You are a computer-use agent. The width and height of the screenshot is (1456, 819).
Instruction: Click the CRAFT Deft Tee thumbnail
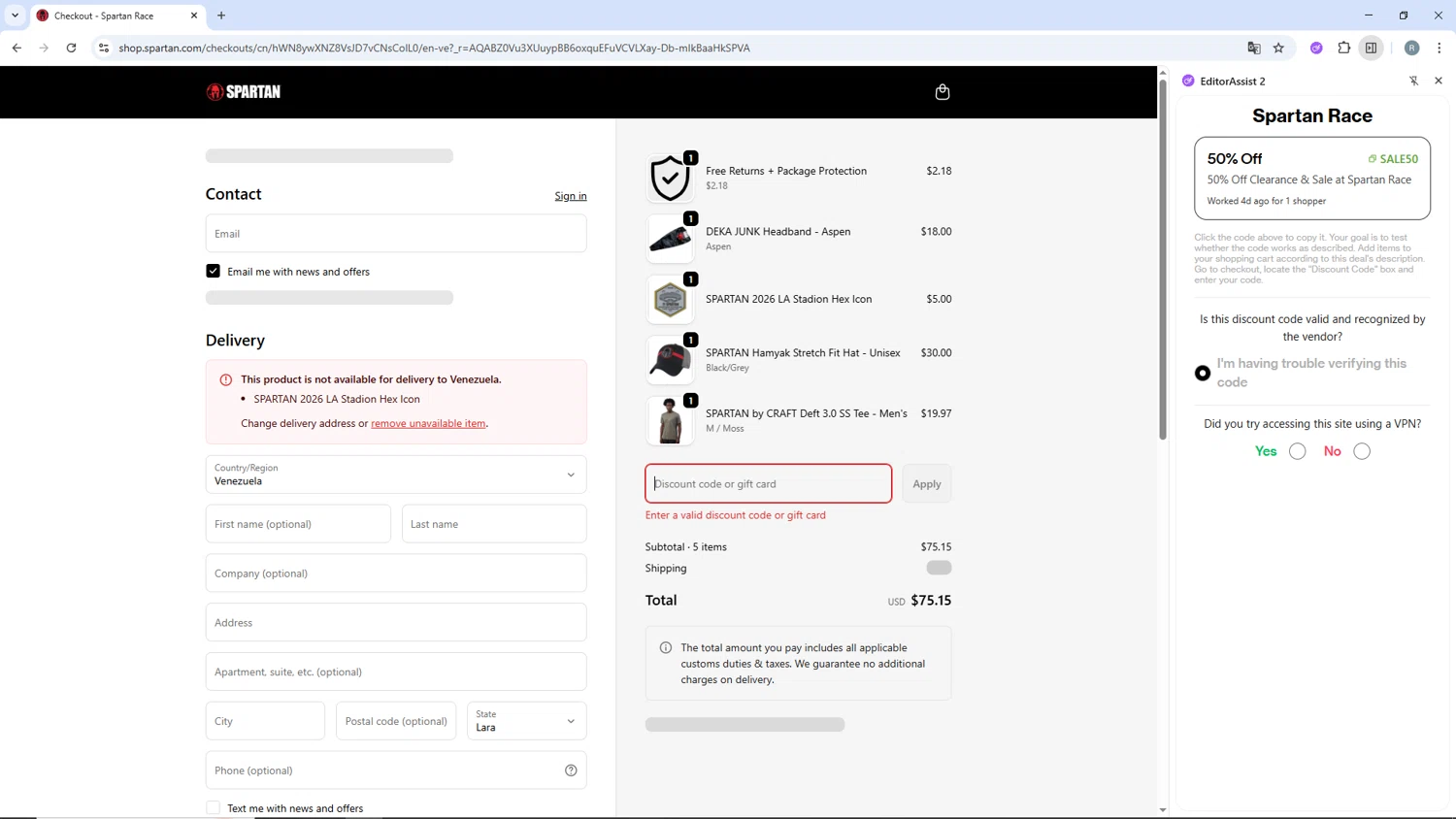tap(670, 421)
